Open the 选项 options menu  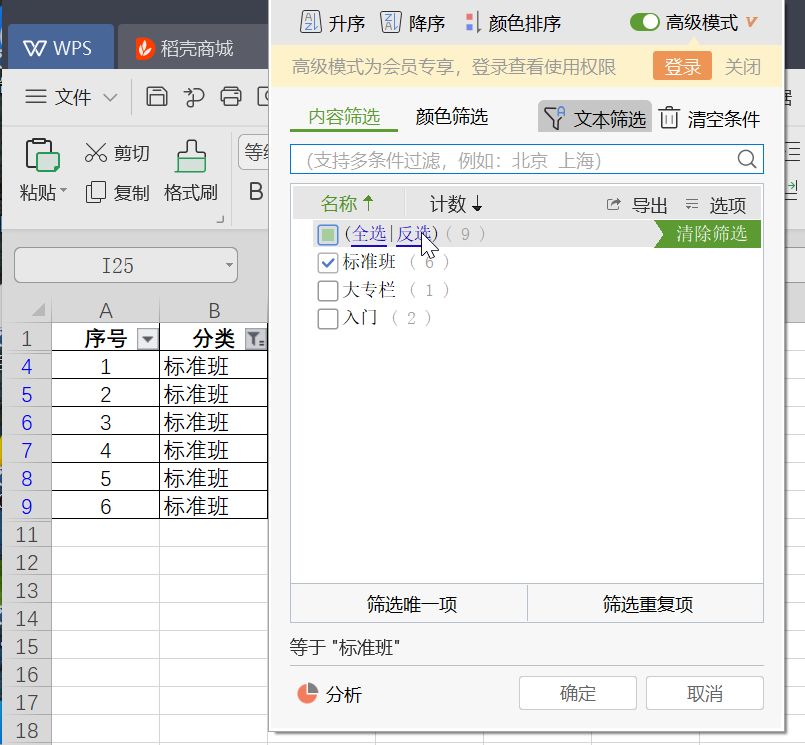click(x=715, y=205)
